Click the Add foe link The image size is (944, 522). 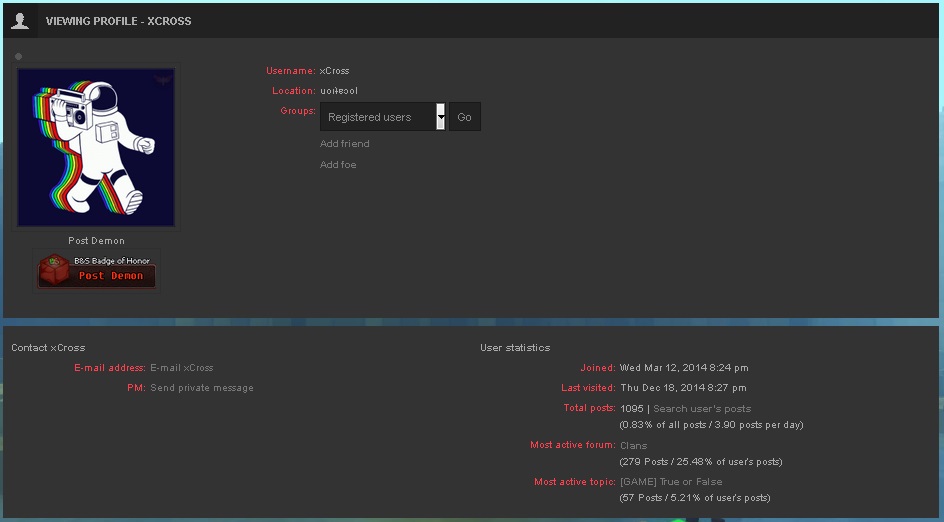pos(338,165)
